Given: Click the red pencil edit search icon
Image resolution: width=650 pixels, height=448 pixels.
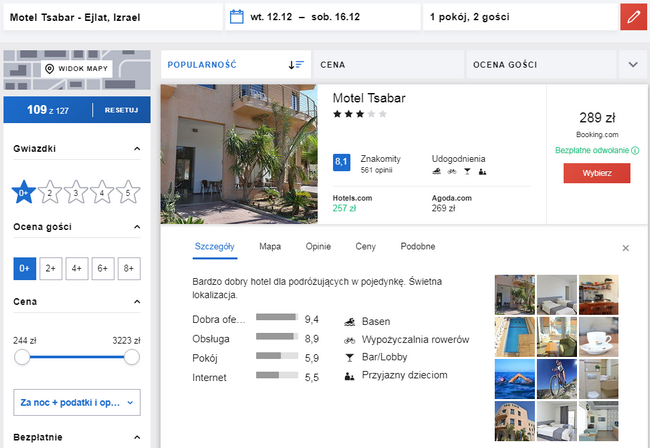Looking at the screenshot, I should 632,17.
